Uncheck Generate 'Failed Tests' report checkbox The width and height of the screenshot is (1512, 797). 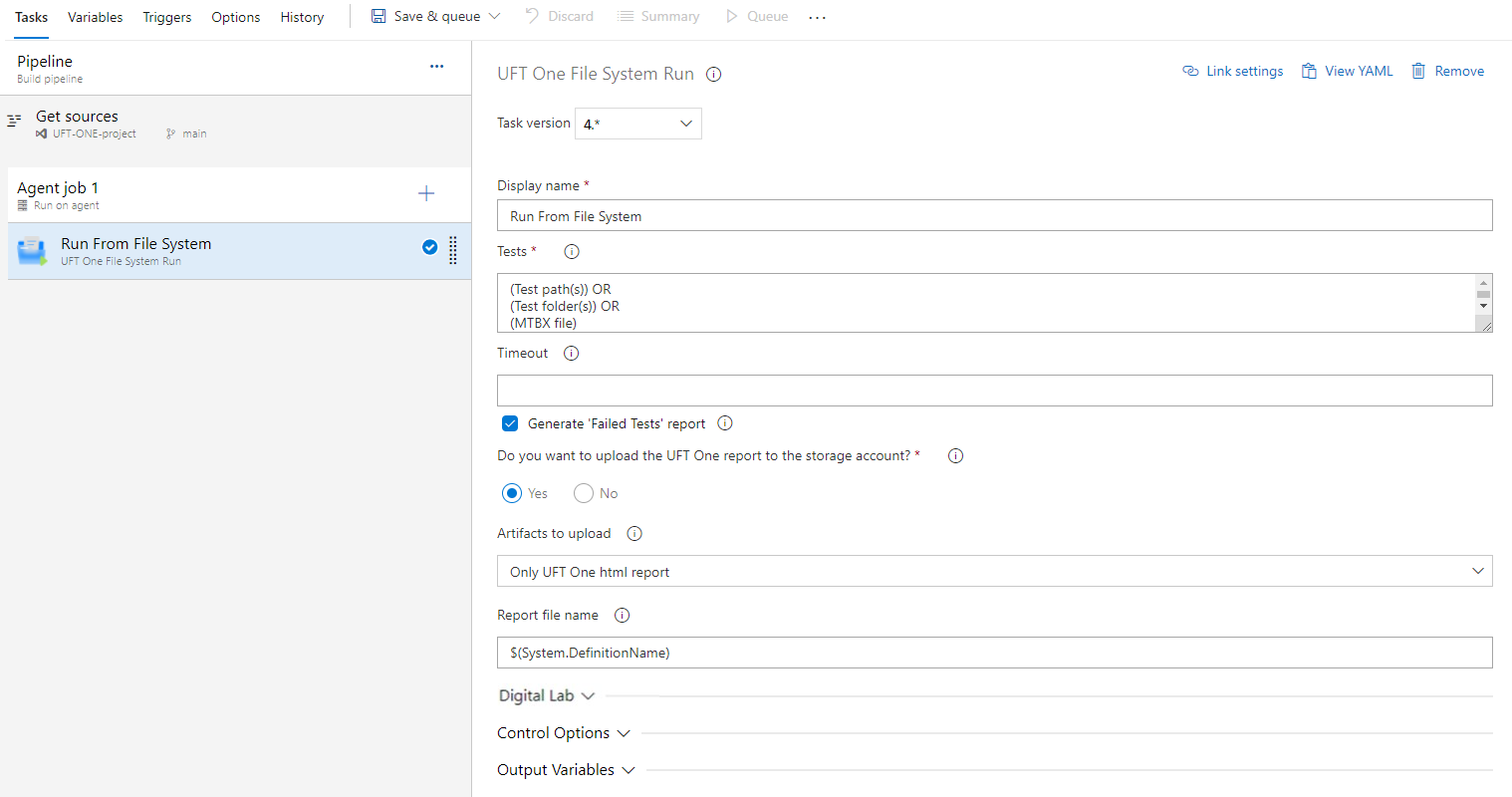(x=510, y=423)
